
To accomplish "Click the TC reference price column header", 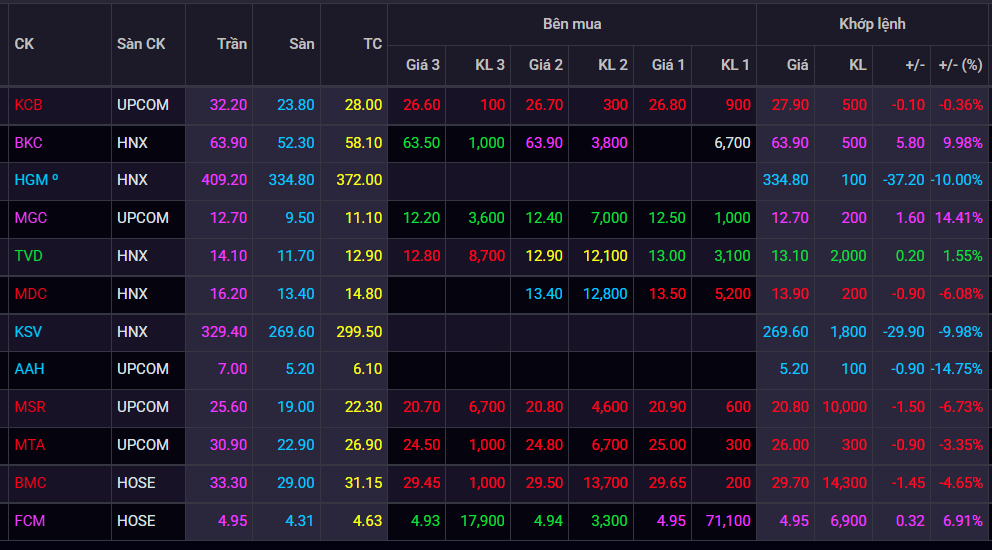I will coord(372,44).
